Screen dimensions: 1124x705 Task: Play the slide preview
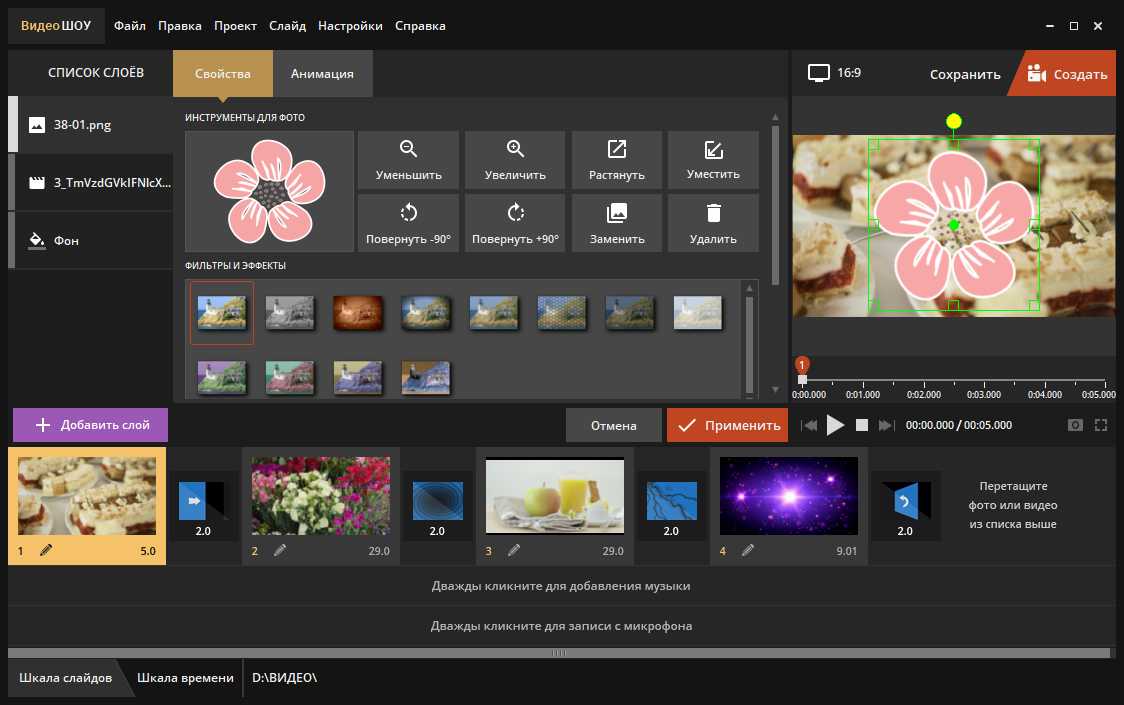point(835,425)
